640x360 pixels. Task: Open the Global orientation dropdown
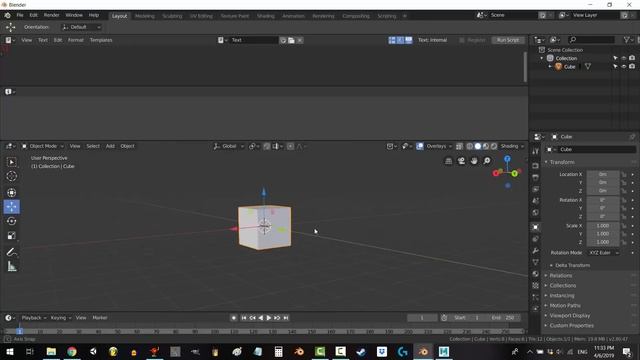click(x=229, y=146)
